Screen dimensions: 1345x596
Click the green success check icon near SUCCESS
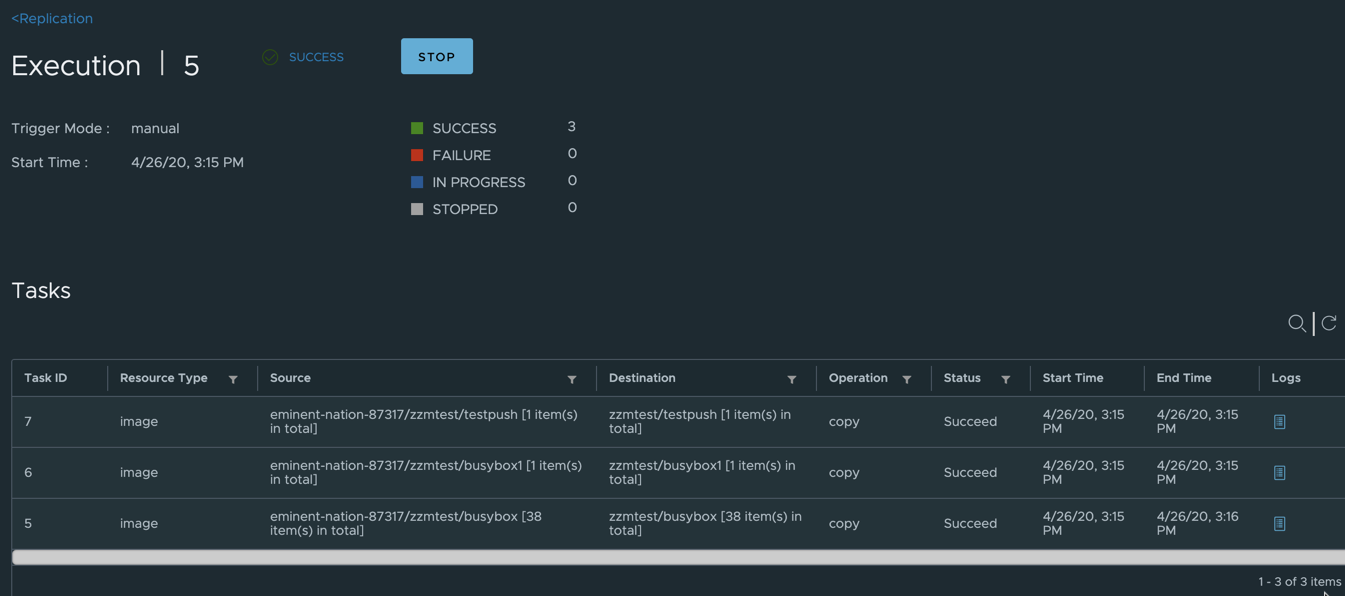(270, 57)
